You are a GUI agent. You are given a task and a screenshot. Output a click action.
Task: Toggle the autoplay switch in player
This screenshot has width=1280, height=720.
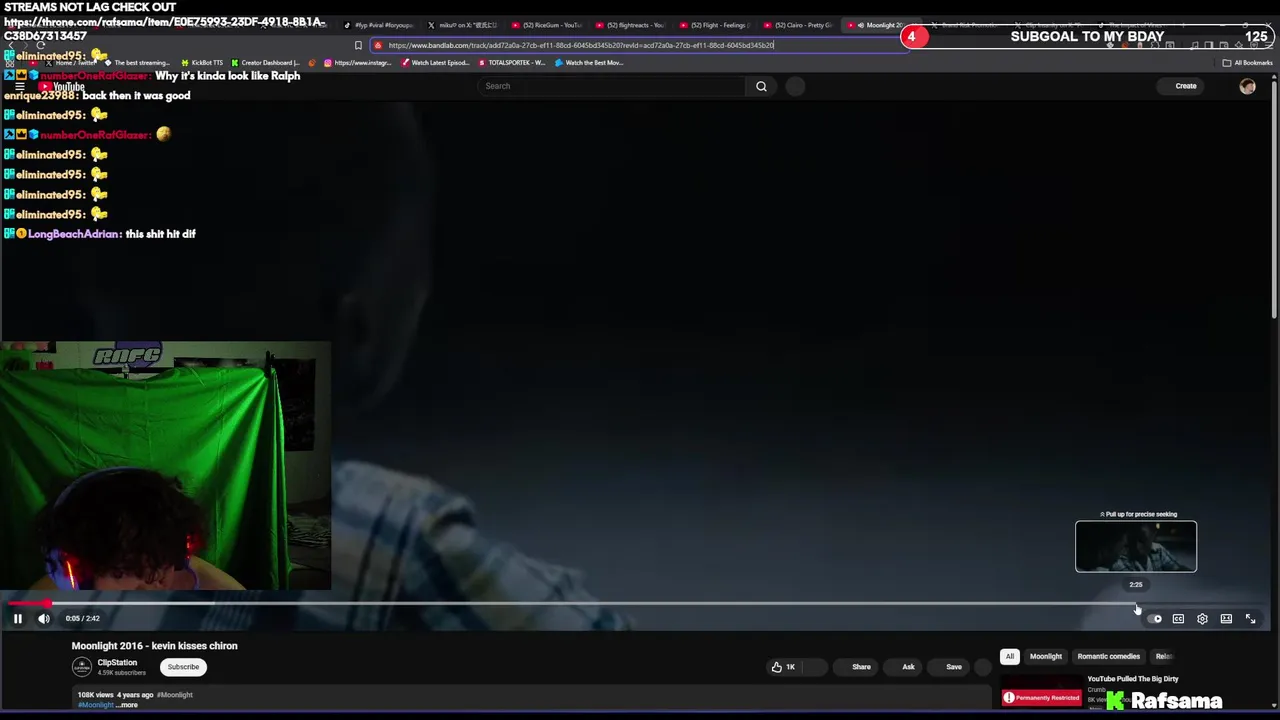pos(1154,619)
